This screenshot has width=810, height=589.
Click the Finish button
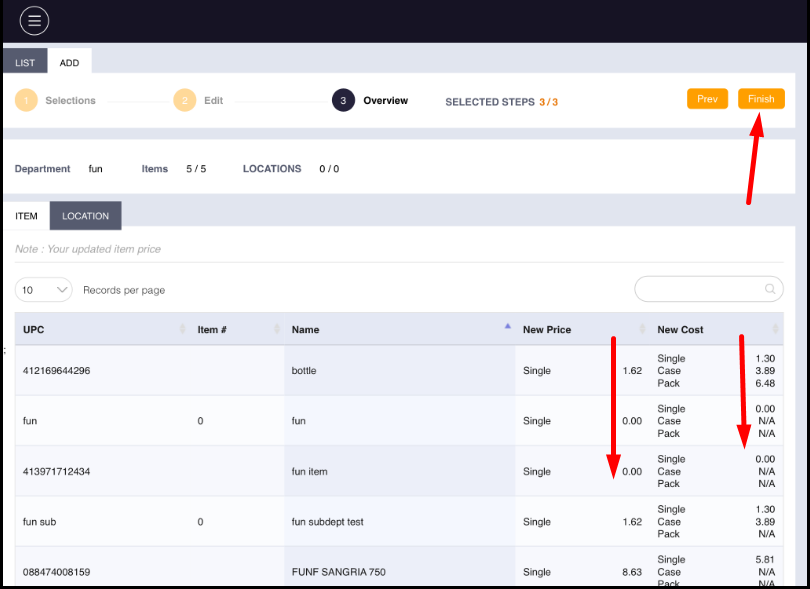pos(761,99)
